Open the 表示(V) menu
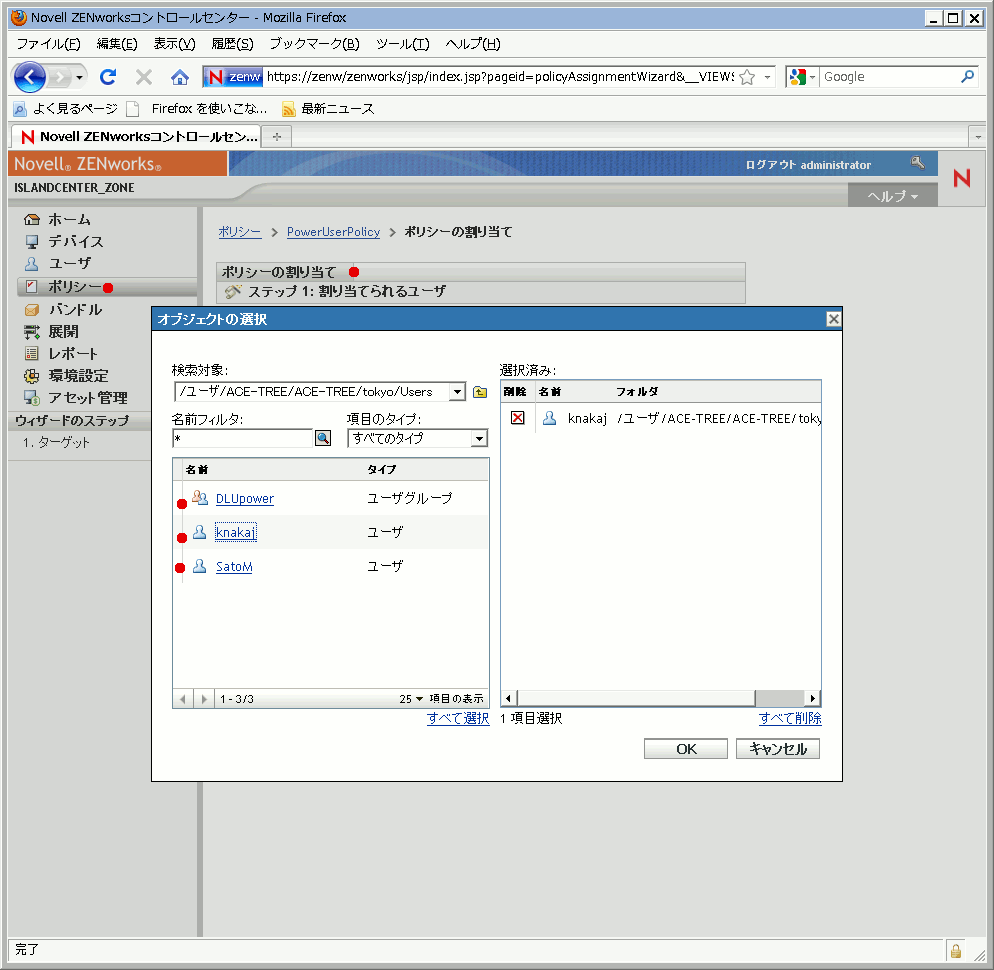Screen dimensions: 994x970 tap(174, 44)
